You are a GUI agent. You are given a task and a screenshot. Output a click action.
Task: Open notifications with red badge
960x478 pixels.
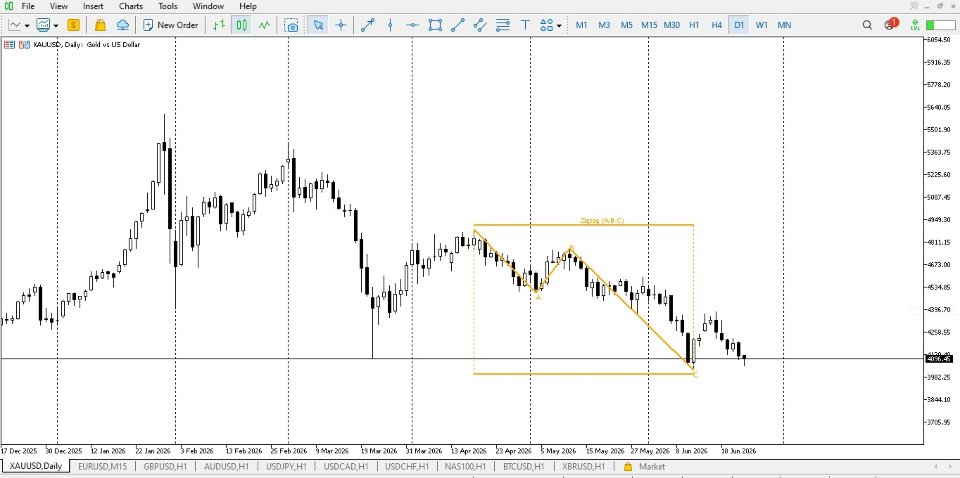890,24
